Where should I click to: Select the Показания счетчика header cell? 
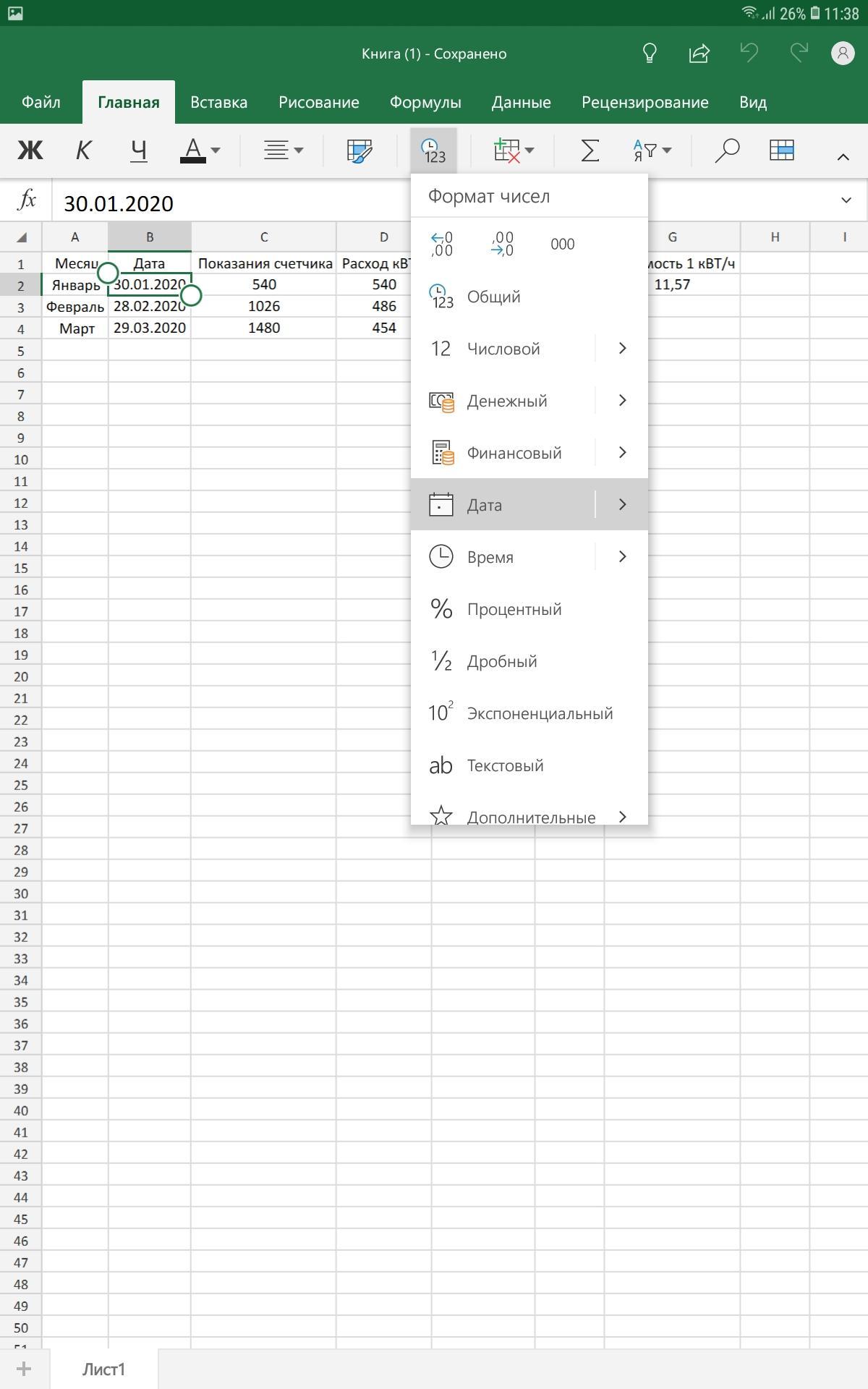[x=264, y=263]
